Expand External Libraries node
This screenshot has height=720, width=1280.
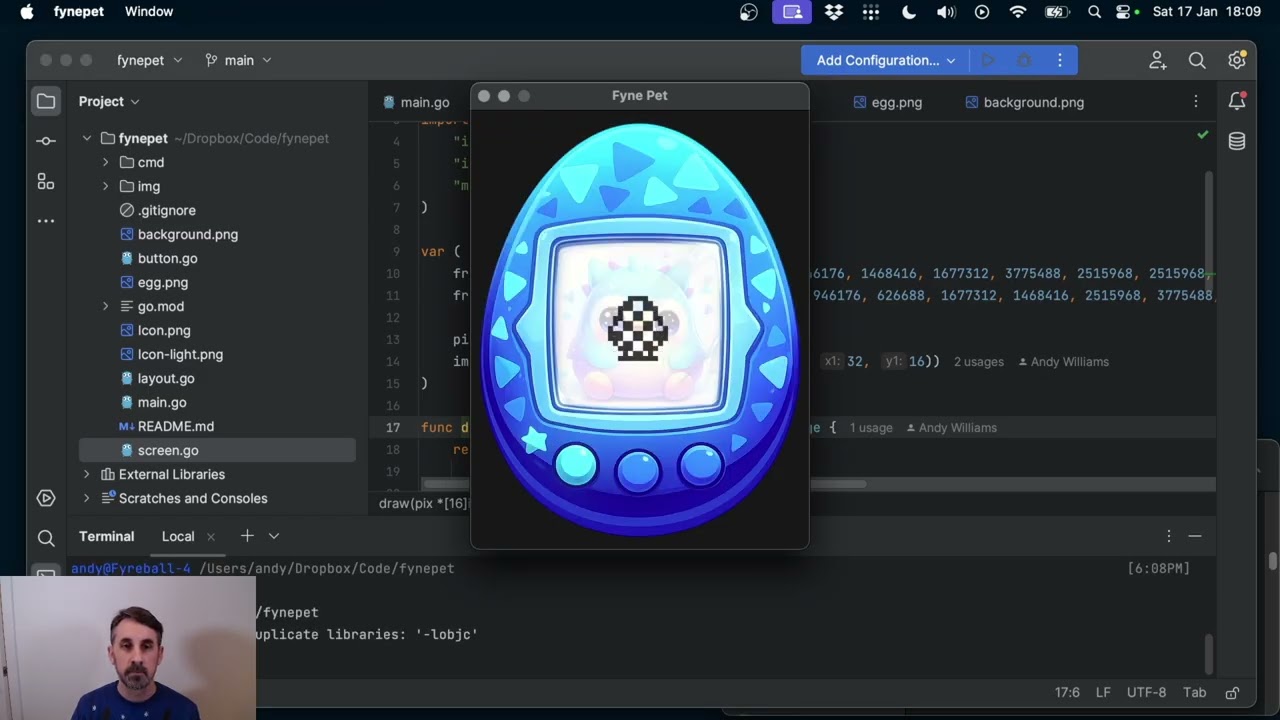[87, 474]
